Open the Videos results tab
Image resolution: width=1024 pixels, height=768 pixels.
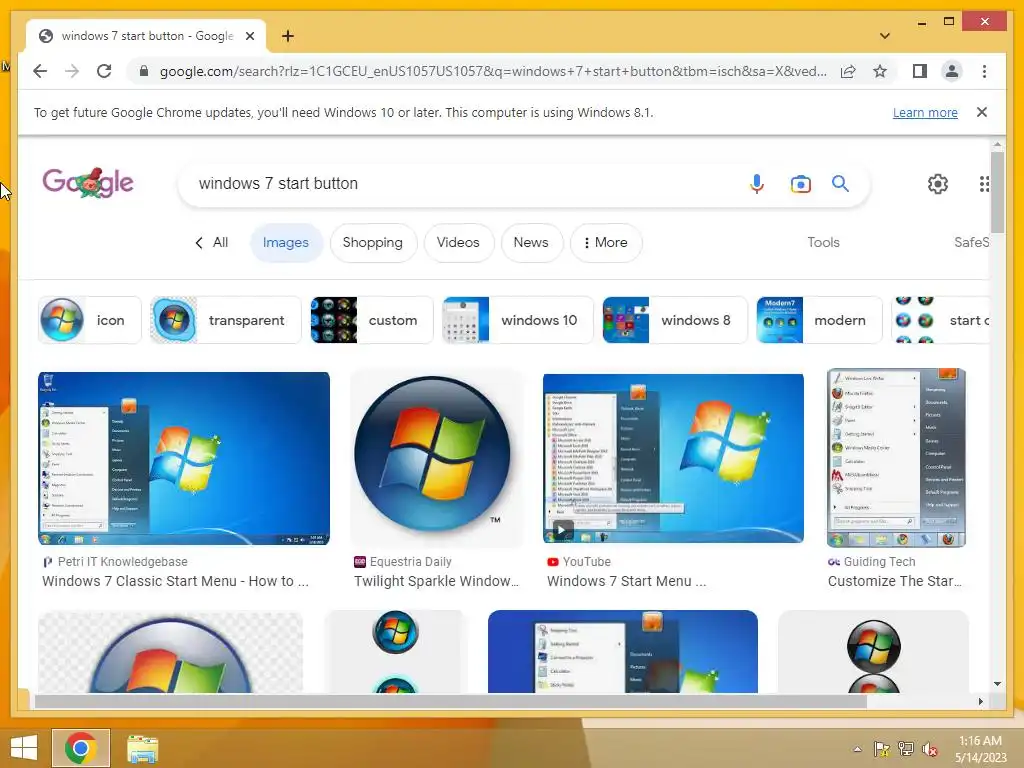pyautogui.click(x=458, y=242)
